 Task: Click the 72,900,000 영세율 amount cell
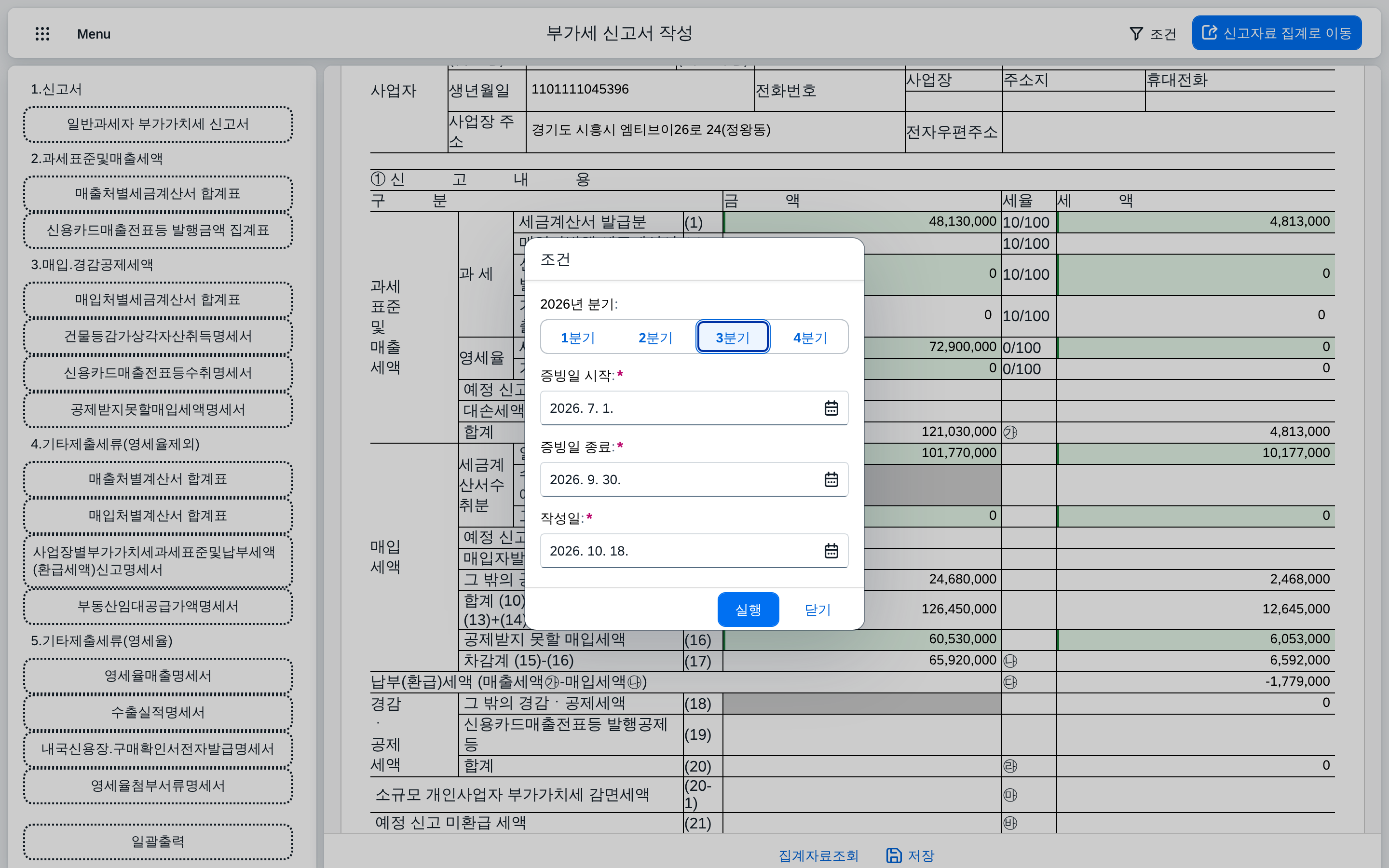[x=962, y=347]
